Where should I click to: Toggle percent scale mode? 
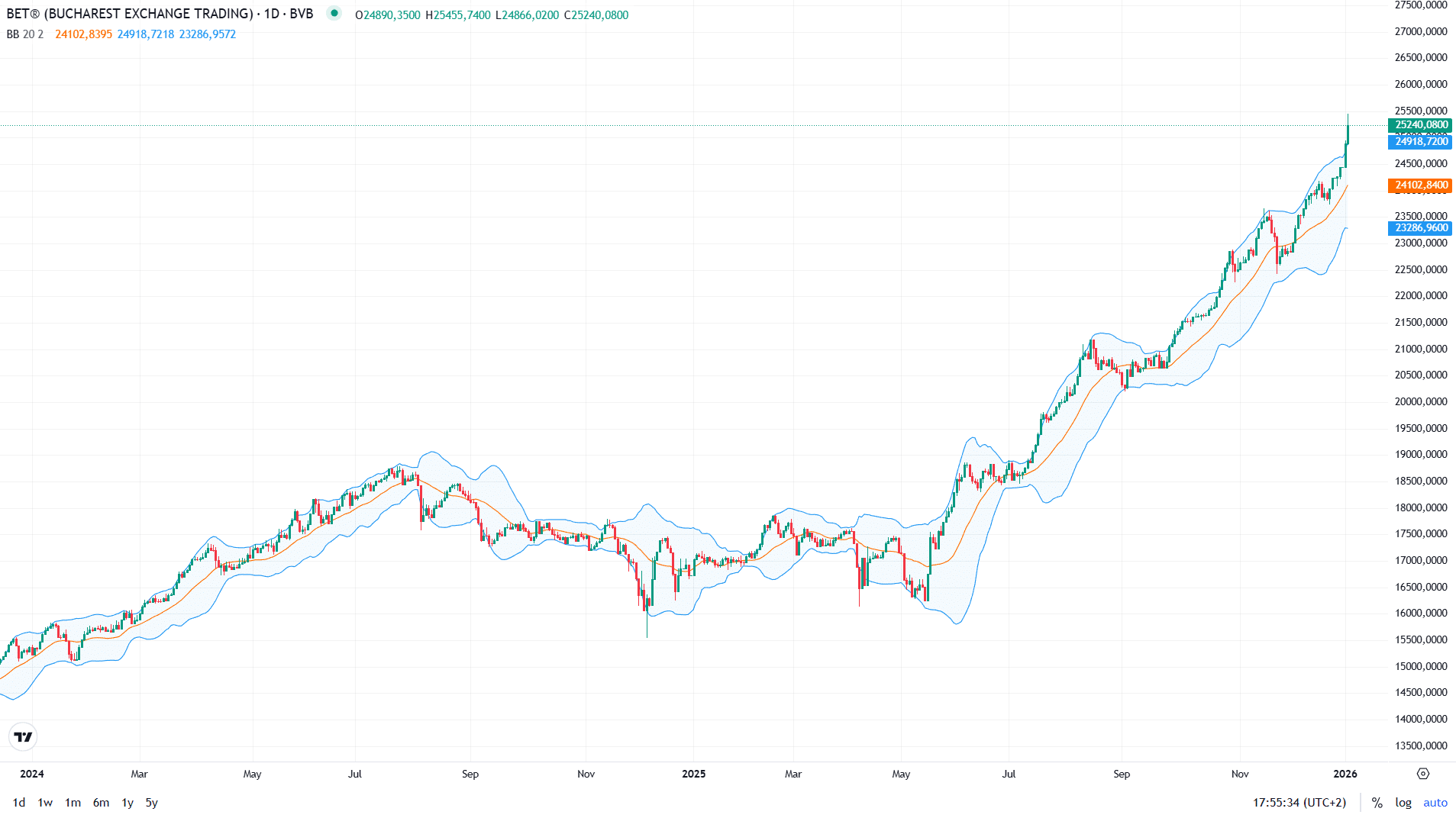(1377, 803)
